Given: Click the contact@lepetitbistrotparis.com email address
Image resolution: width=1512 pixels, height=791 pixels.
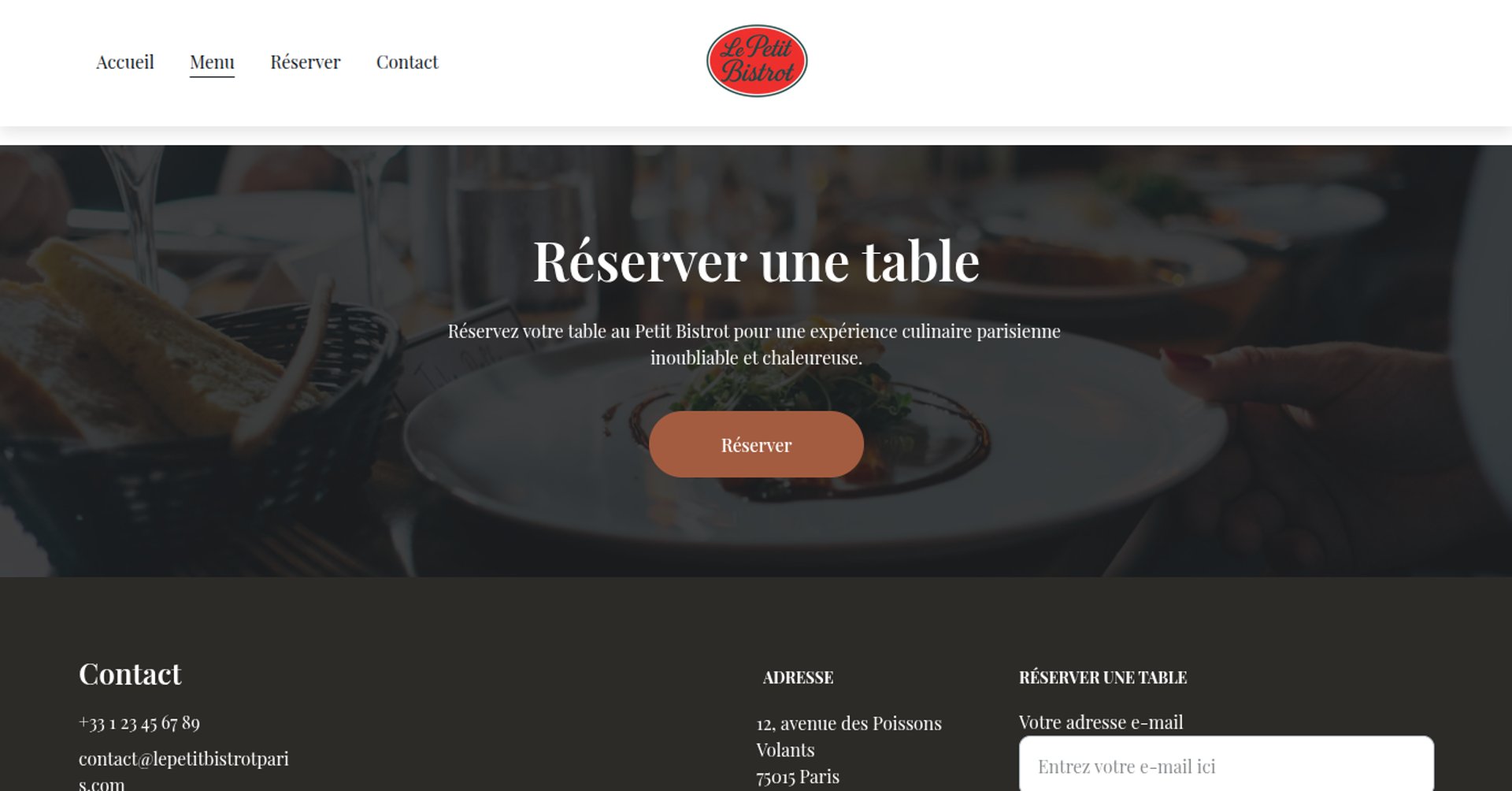Looking at the screenshot, I should point(183,771).
